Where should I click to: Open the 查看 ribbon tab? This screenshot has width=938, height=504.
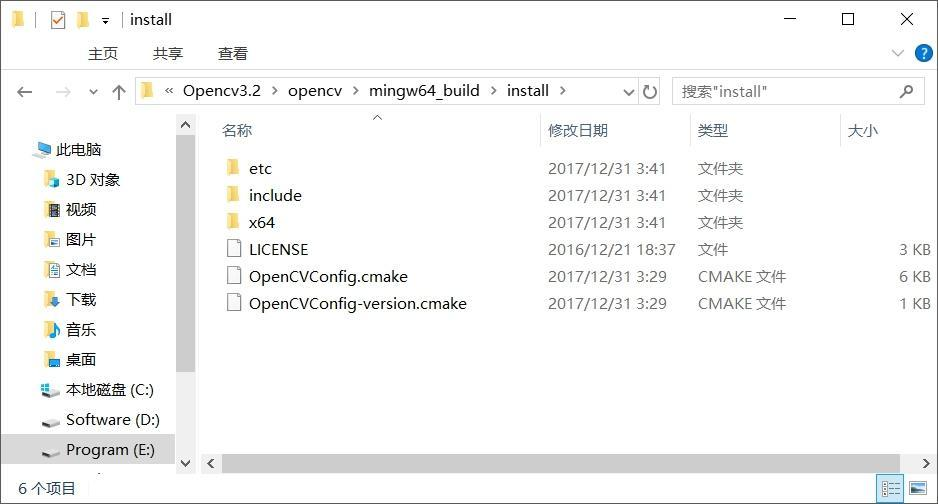(233, 54)
